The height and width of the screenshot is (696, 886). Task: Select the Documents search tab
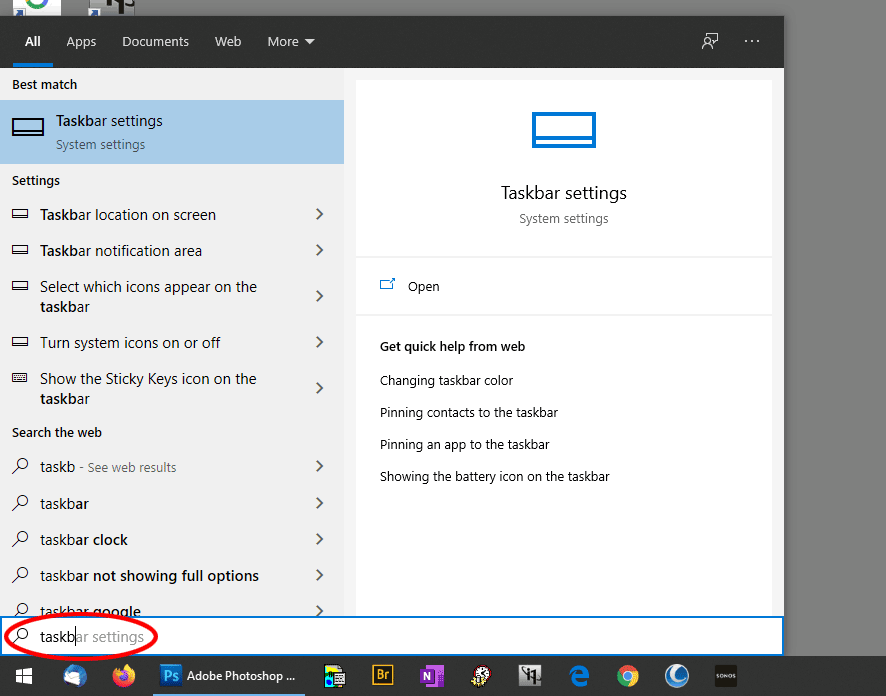[155, 42]
